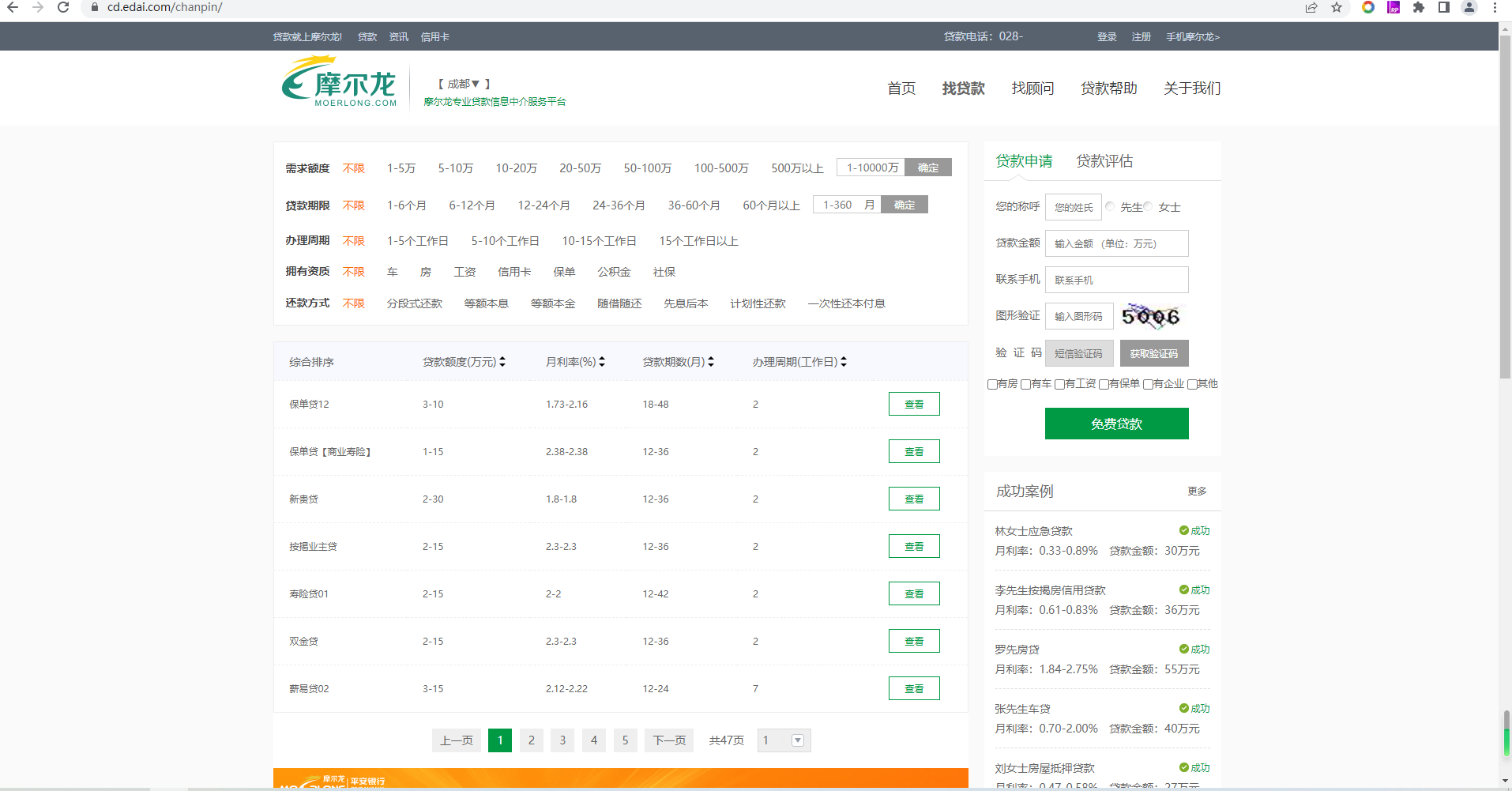Sort by 办理周期(工作日) arrows
This screenshot has width=1512, height=791.
click(844, 362)
